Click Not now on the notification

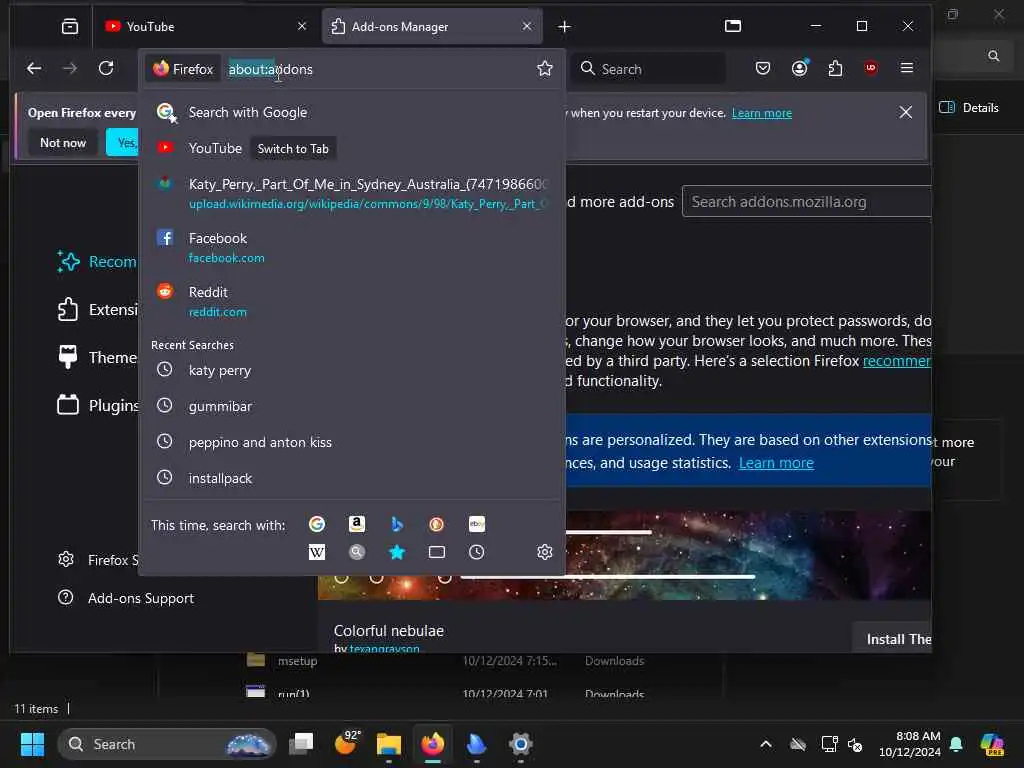[x=63, y=142]
